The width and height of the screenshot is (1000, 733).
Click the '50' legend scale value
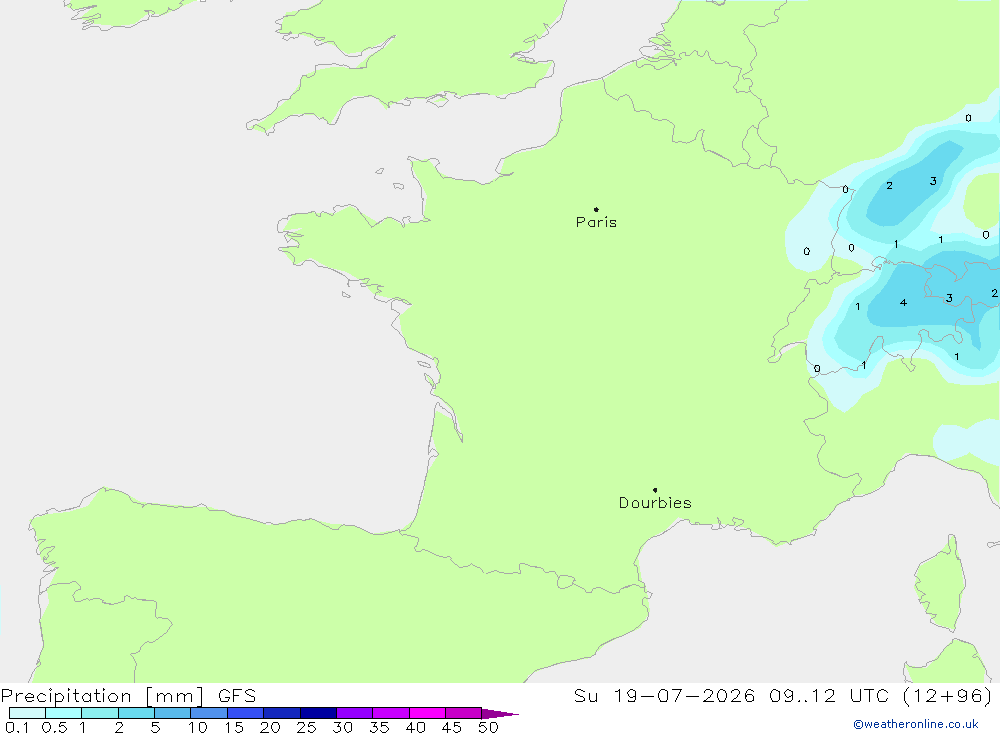tap(489, 727)
